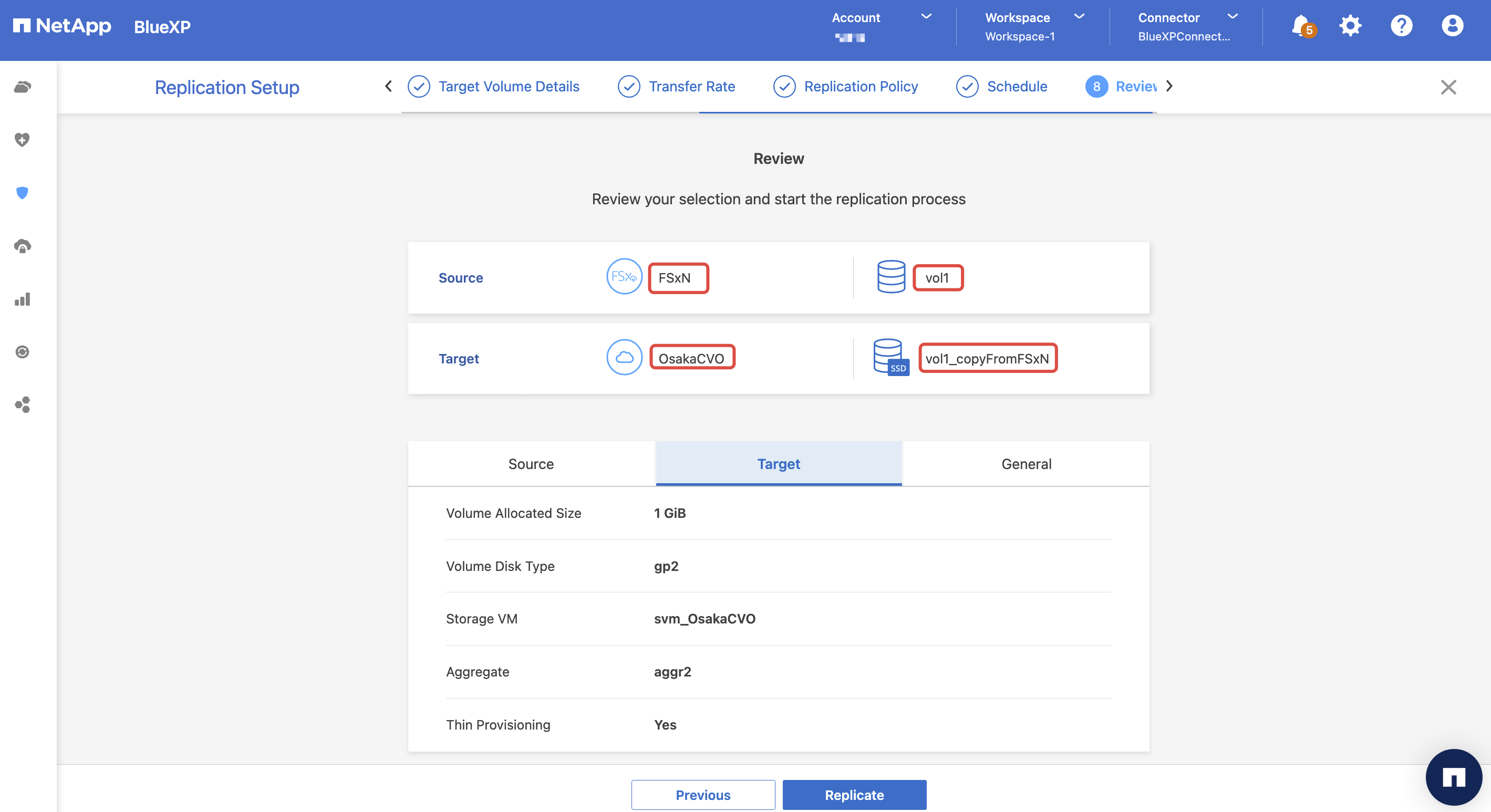This screenshot has width=1491, height=812.
Task: Open the user profile icon
Action: [1452, 26]
